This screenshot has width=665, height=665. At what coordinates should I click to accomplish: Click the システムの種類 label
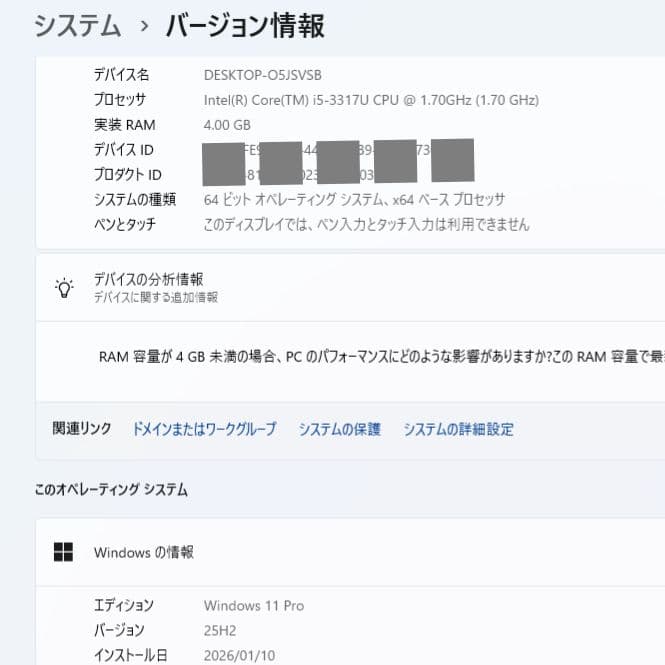[135, 199]
